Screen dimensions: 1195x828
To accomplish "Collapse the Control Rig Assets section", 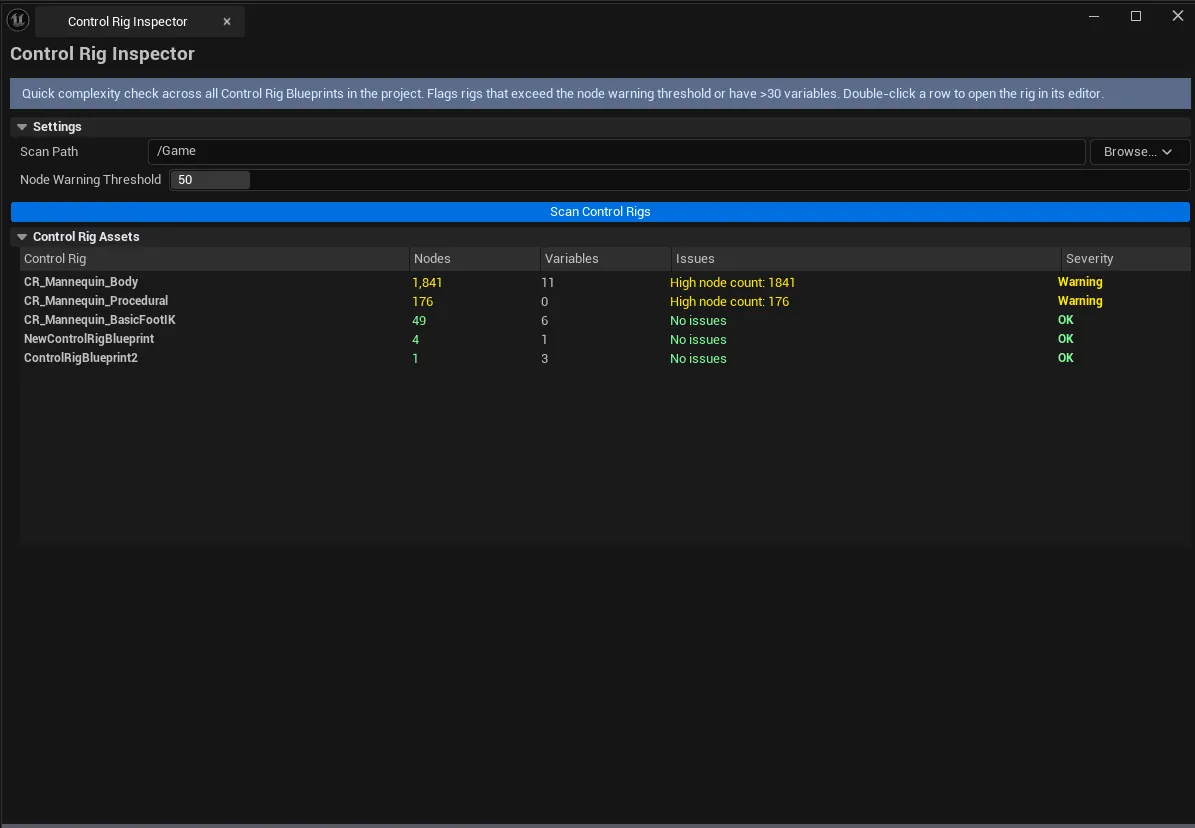I will pyautogui.click(x=22, y=237).
